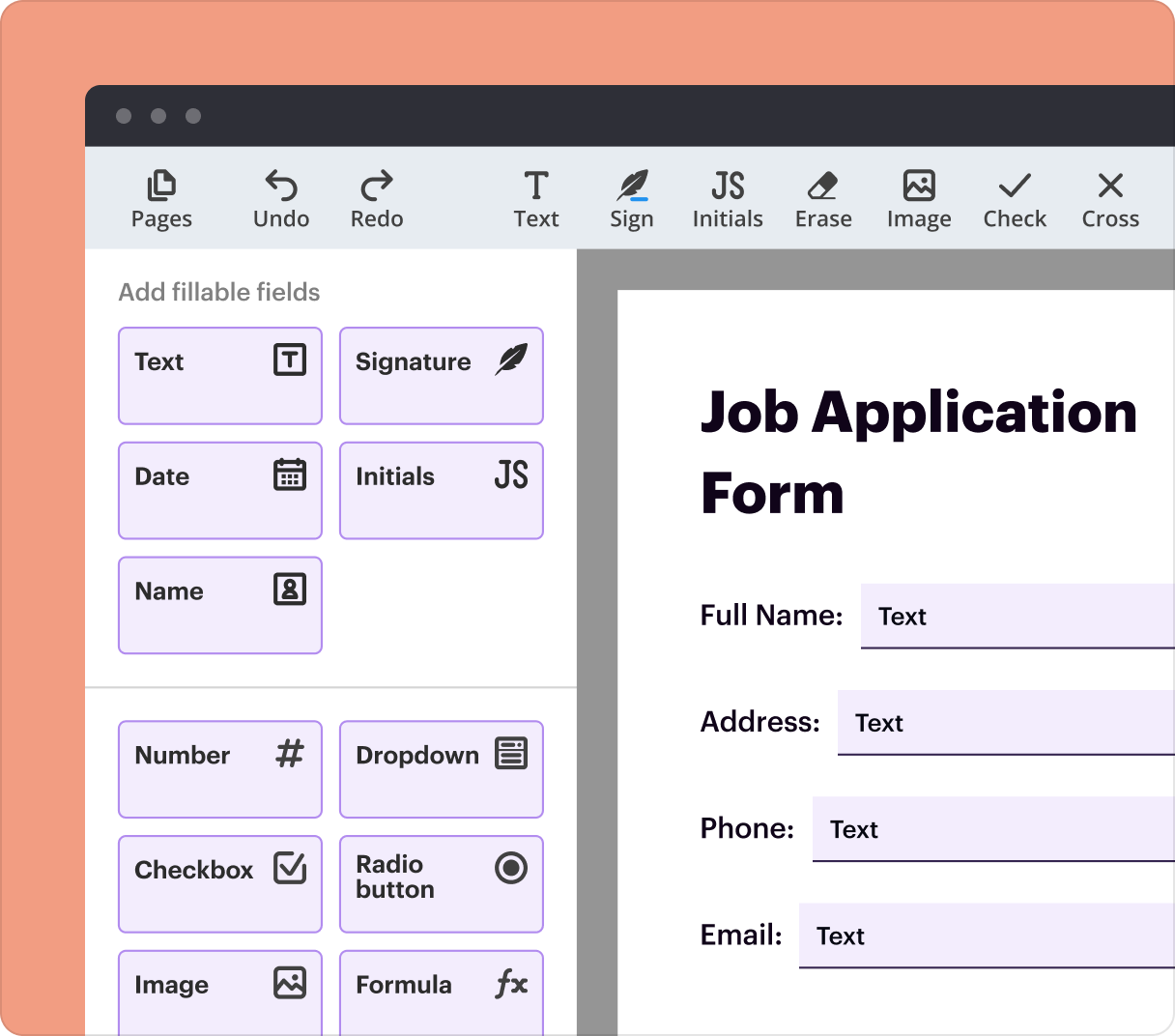Select the Sign tool
1175x1036 pixels.
pyautogui.click(x=631, y=198)
